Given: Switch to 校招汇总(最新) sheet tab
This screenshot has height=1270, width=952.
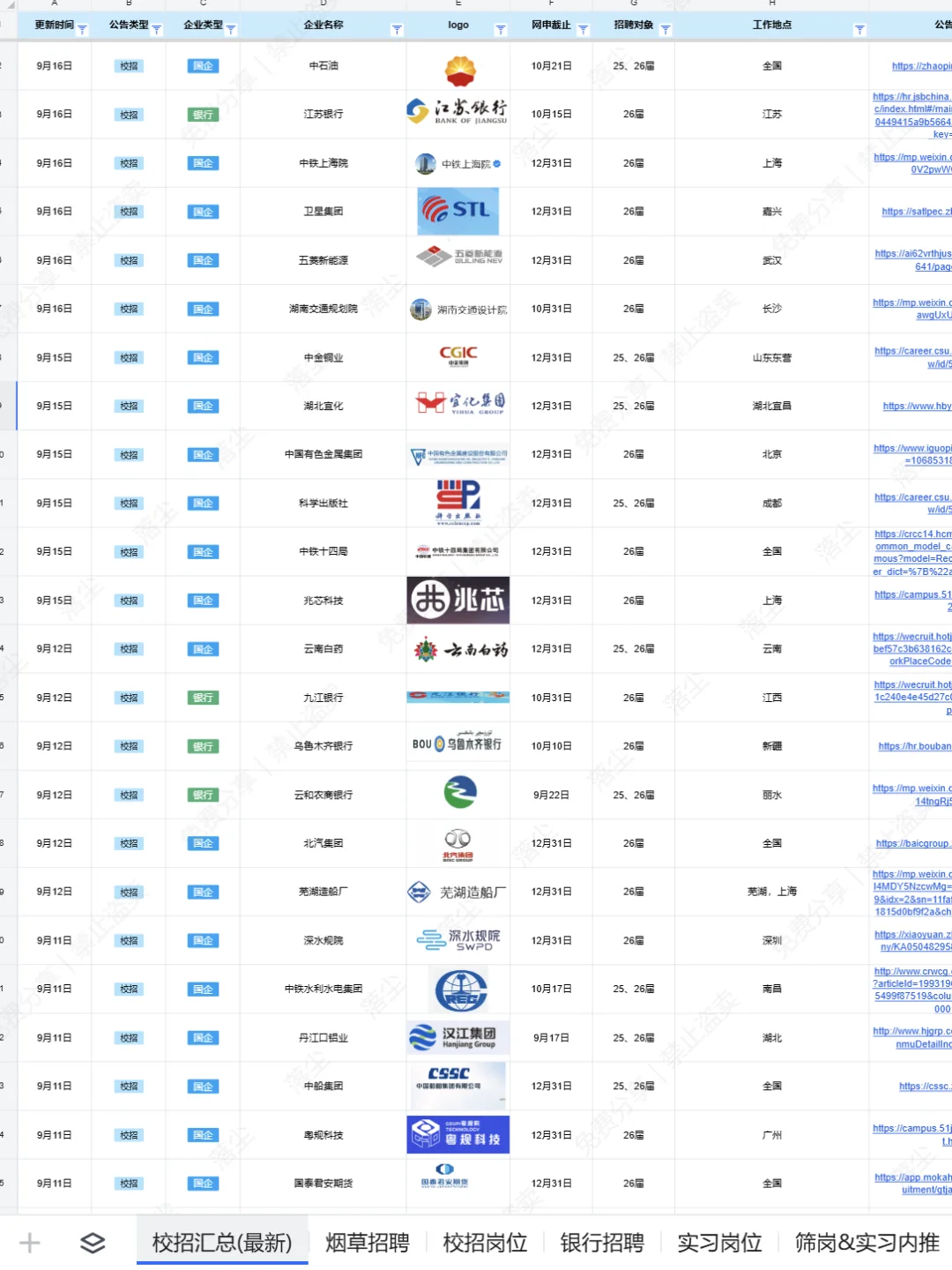Looking at the screenshot, I should [x=222, y=1243].
